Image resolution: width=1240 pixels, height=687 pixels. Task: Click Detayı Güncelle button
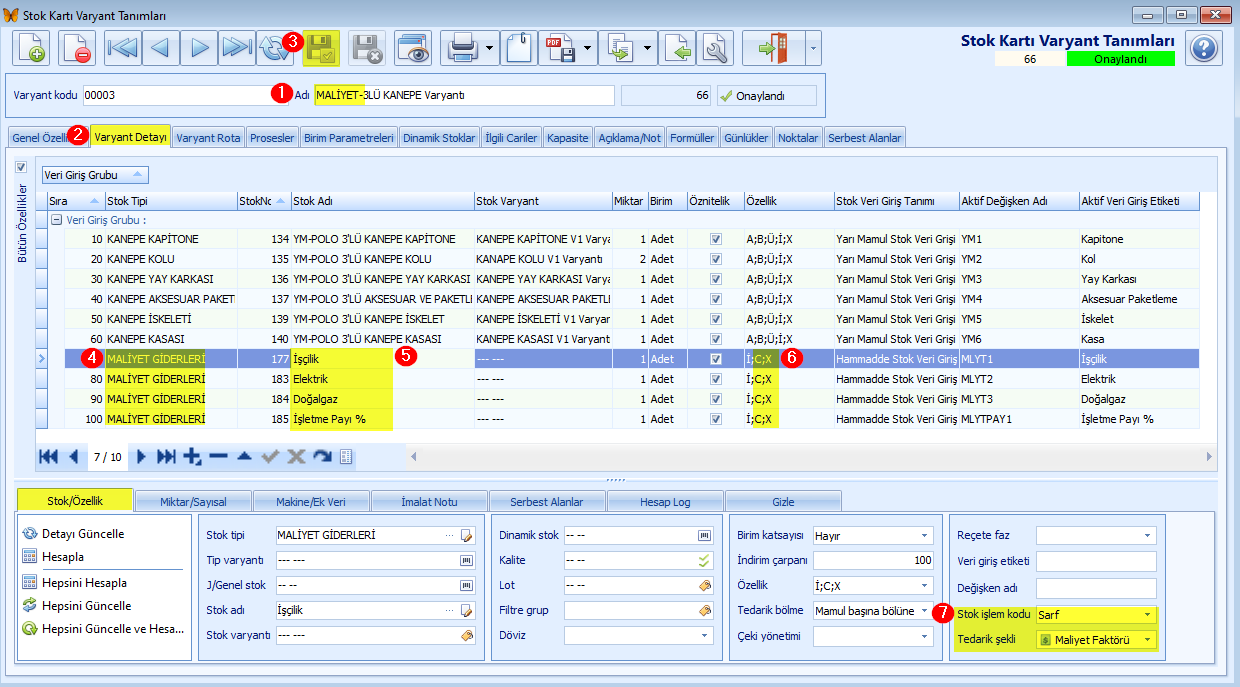point(83,534)
